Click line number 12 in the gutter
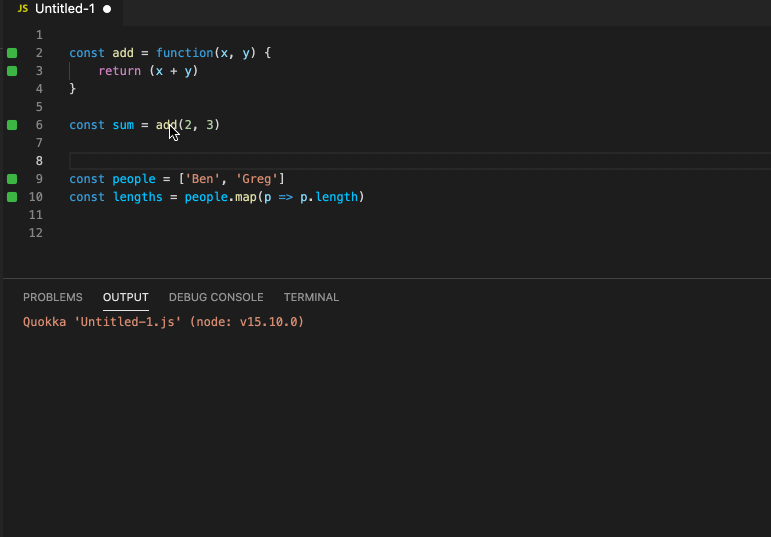 point(37,233)
